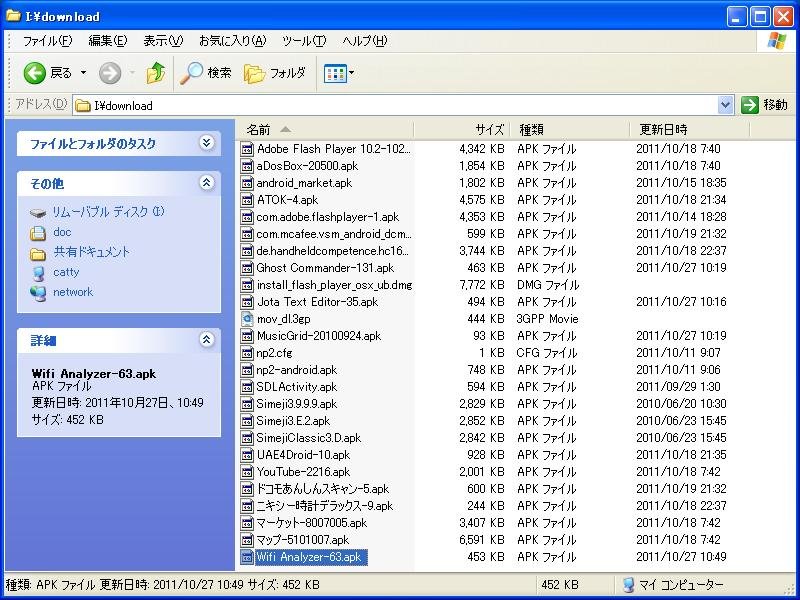Image resolution: width=800 pixels, height=600 pixels.
Task: Click the network places icon in sidebar
Action: (x=38, y=293)
